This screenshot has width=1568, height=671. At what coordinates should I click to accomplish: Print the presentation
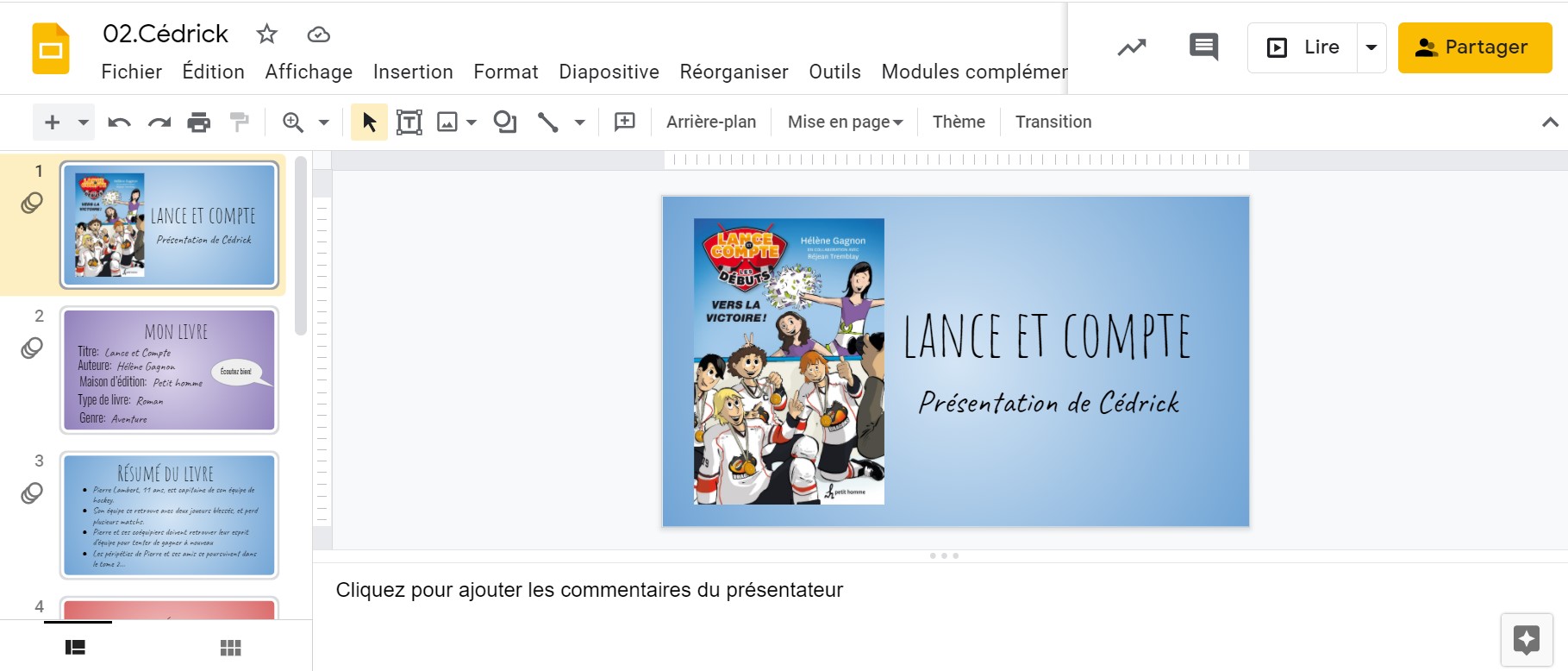coord(199,122)
